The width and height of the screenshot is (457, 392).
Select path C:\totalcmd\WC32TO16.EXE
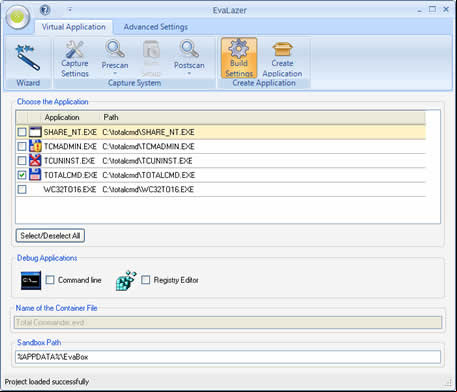point(148,190)
